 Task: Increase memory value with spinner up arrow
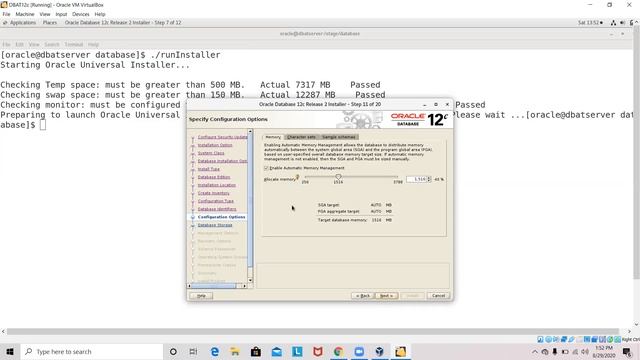(x=429, y=178)
